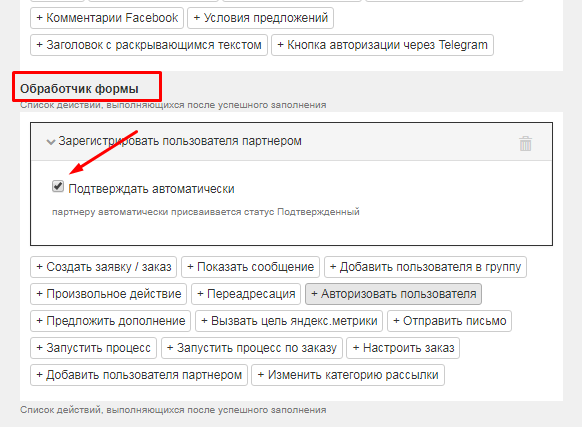Collapse the 'Зарегистрировать пользователя партнером' chevron

pyautogui.click(x=50, y=141)
